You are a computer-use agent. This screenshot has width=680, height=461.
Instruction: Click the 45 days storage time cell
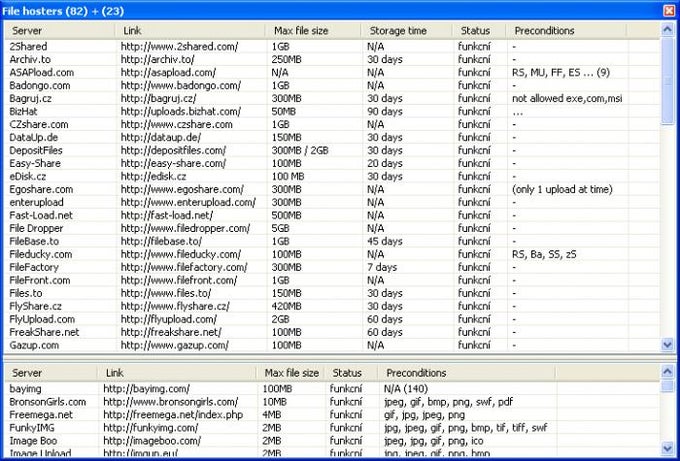click(385, 242)
